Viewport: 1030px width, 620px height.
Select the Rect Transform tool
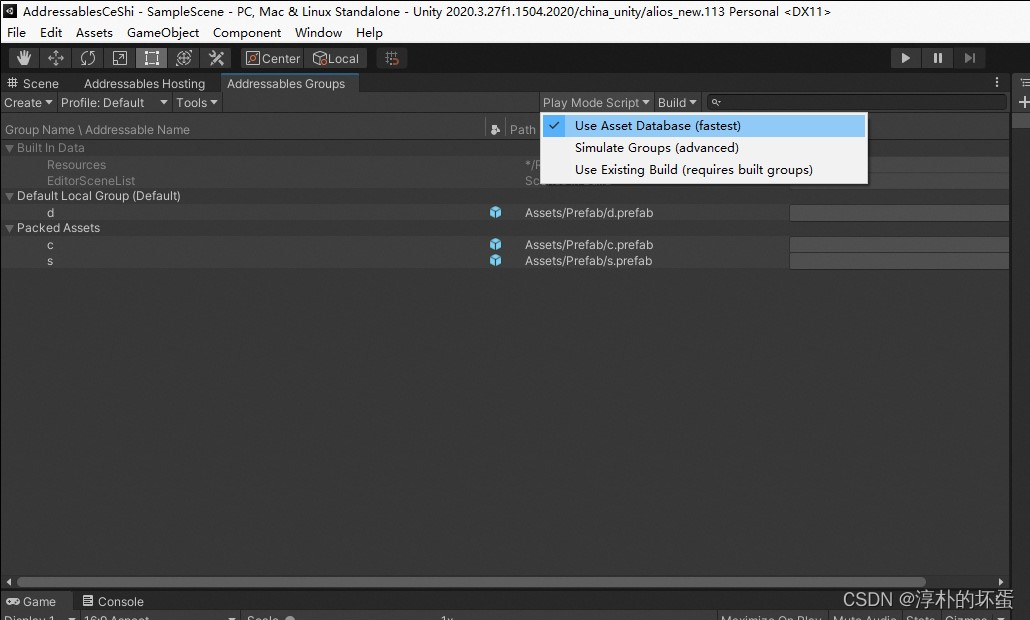(x=152, y=58)
